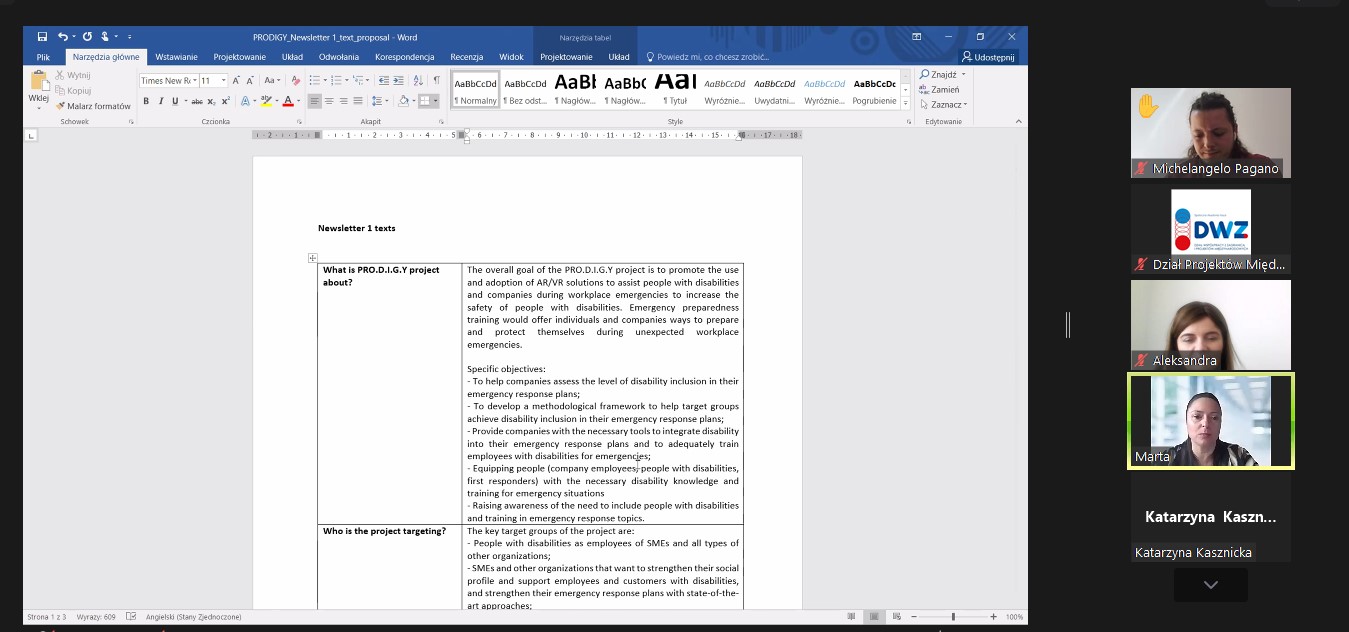Switch to web layout view in status bar

pyautogui.click(x=895, y=617)
